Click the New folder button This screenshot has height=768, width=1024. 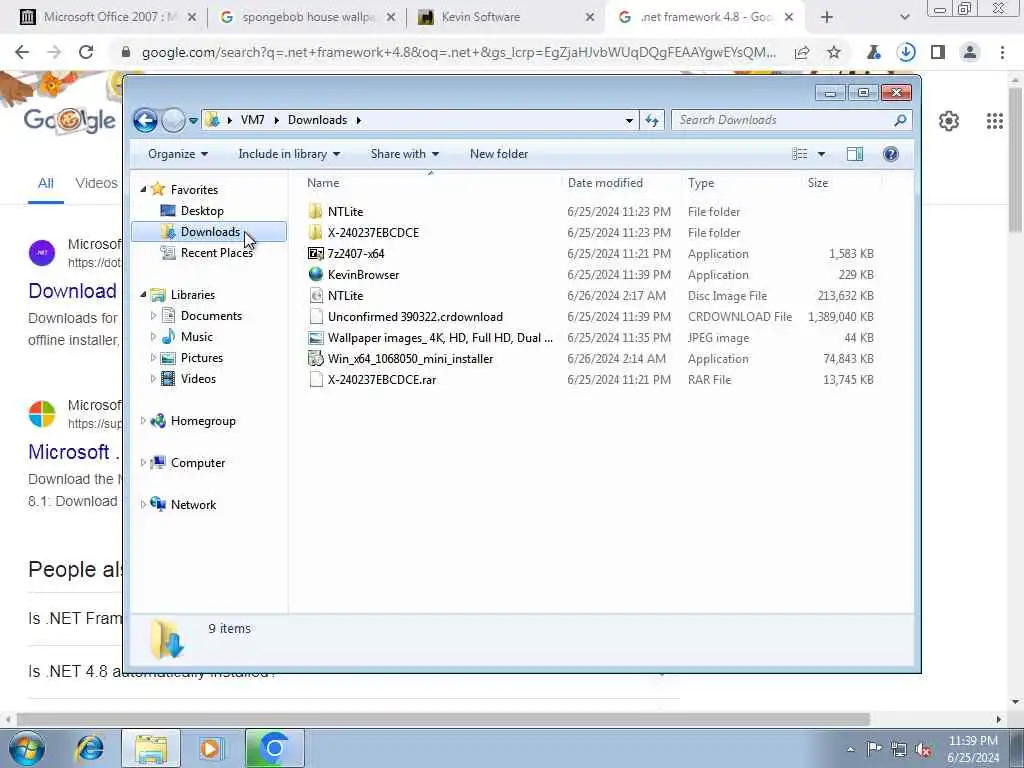(x=499, y=154)
